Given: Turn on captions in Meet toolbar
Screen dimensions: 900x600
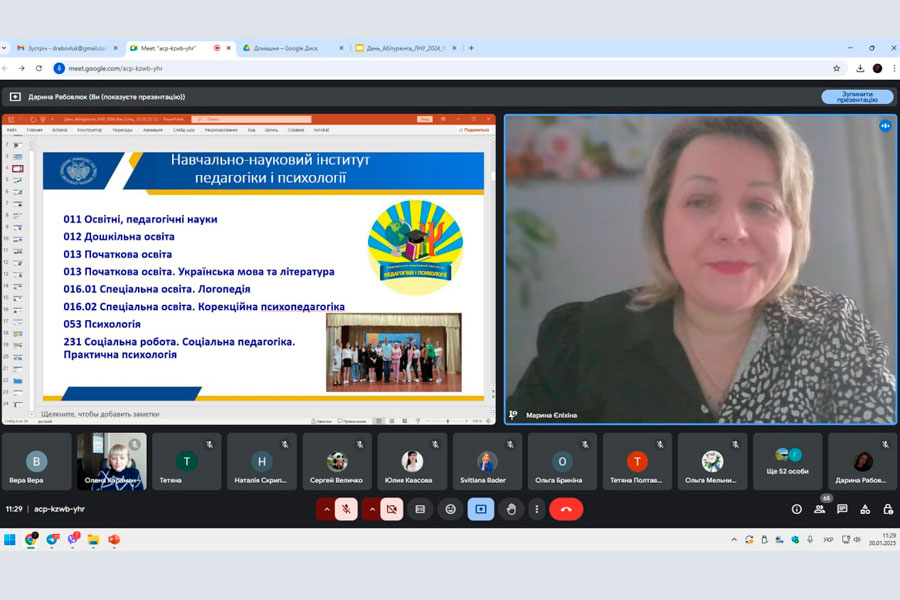Looking at the screenshot, I should [x=421, y=509].
